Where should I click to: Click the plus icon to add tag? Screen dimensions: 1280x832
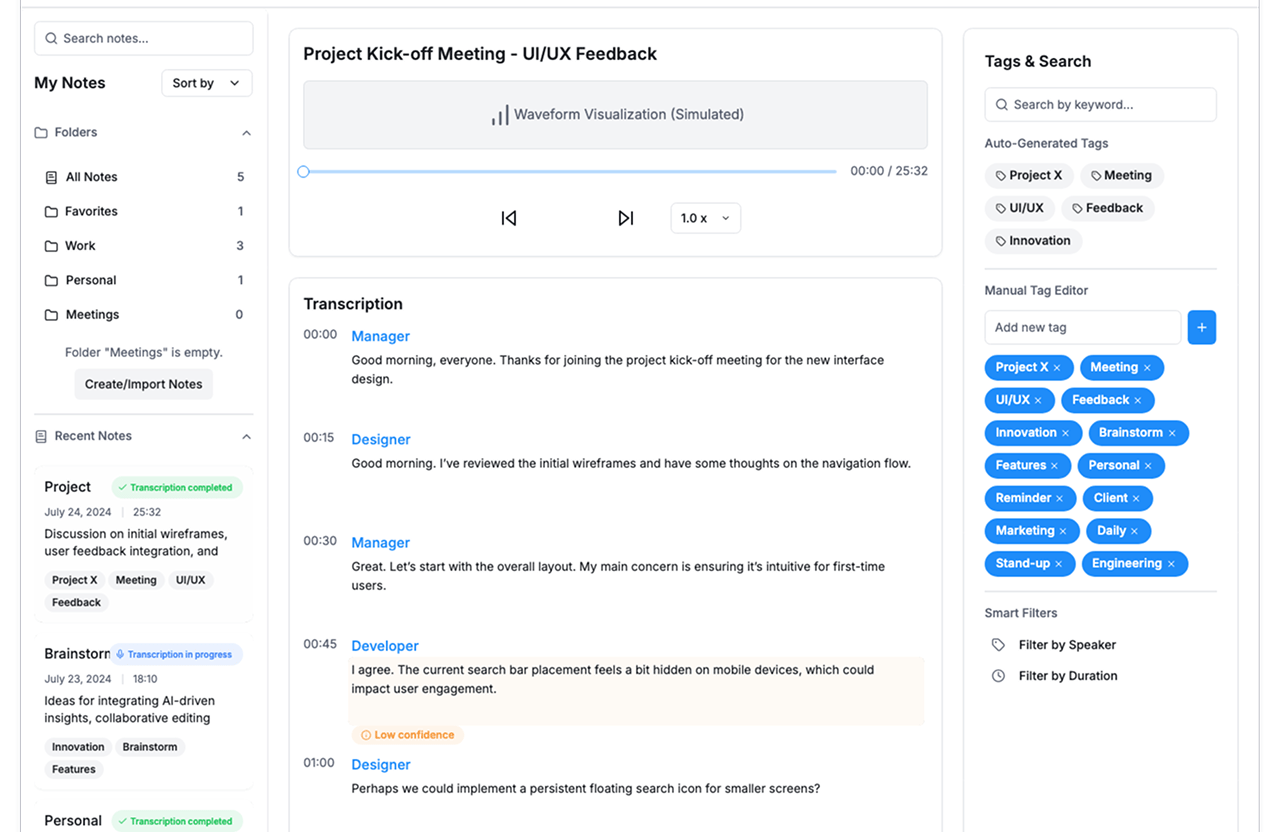point(1201,327)
